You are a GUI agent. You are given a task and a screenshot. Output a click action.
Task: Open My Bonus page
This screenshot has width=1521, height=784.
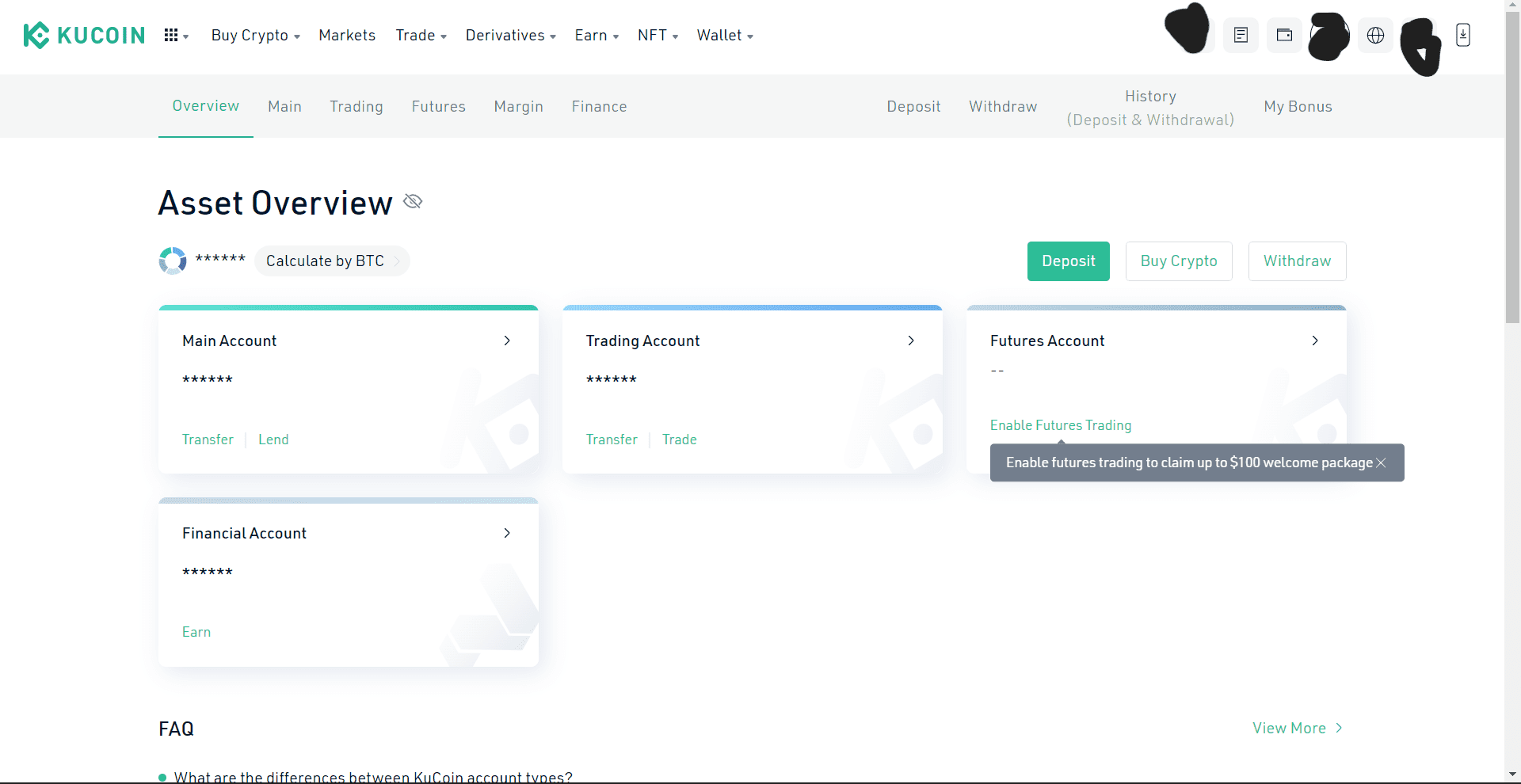[x=1298, y=107]
